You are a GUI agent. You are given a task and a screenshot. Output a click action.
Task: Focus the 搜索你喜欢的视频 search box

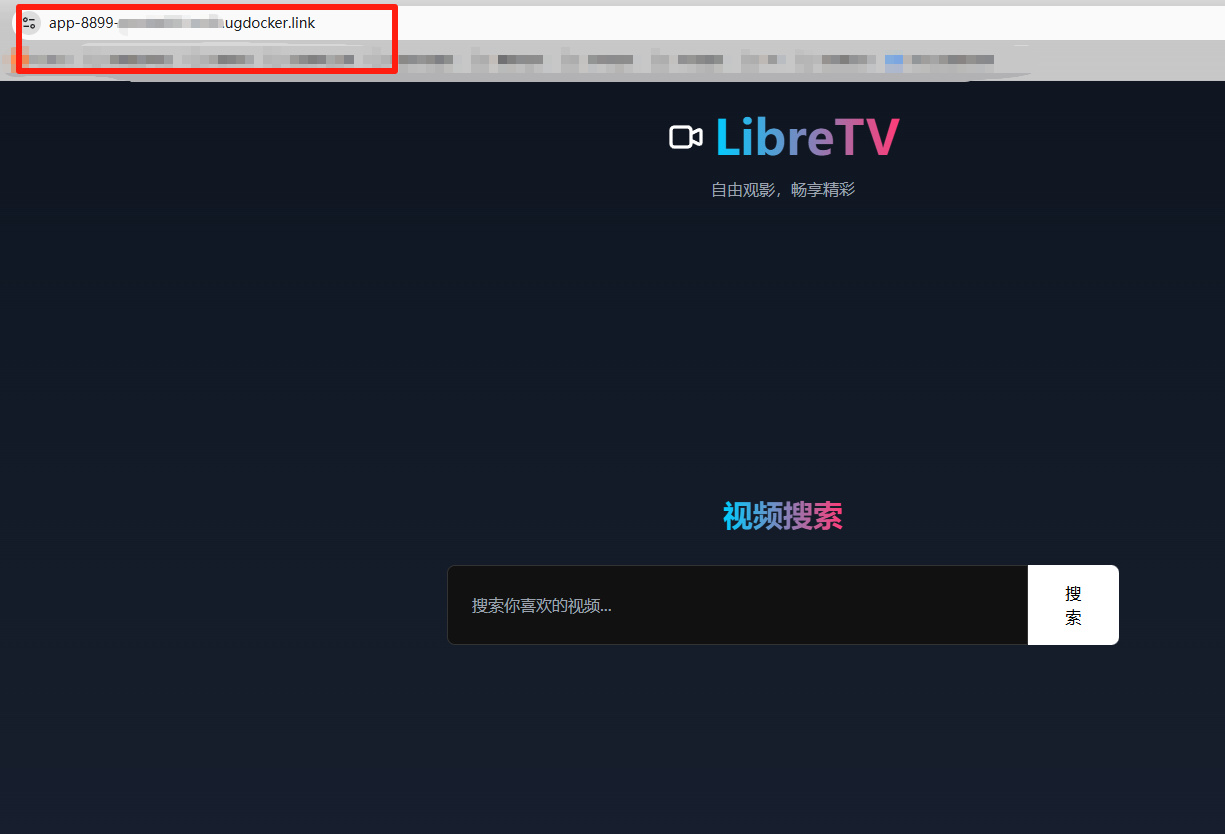tap(737, 605)
